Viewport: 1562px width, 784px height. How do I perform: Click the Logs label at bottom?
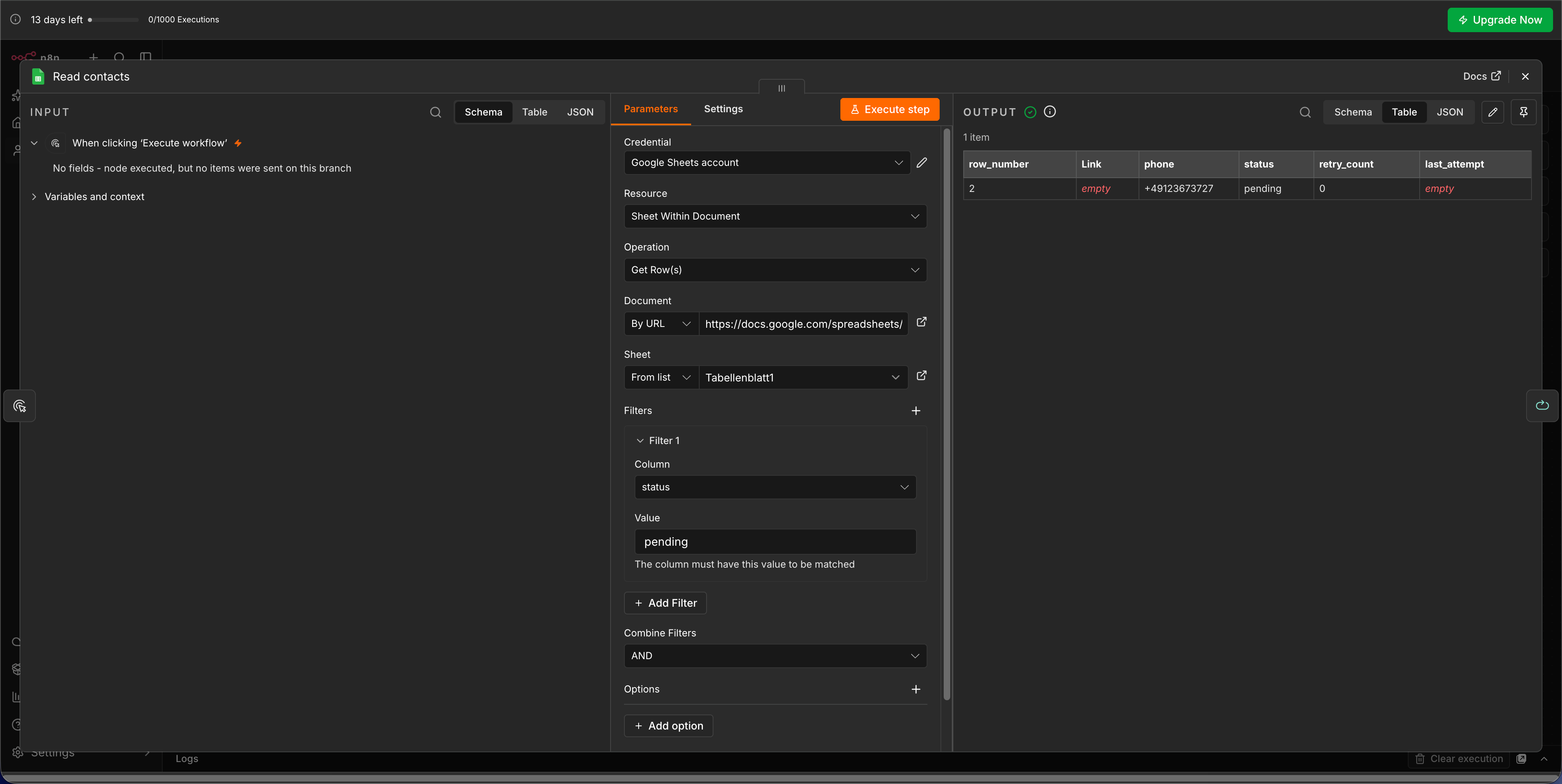tap(187, 758)
